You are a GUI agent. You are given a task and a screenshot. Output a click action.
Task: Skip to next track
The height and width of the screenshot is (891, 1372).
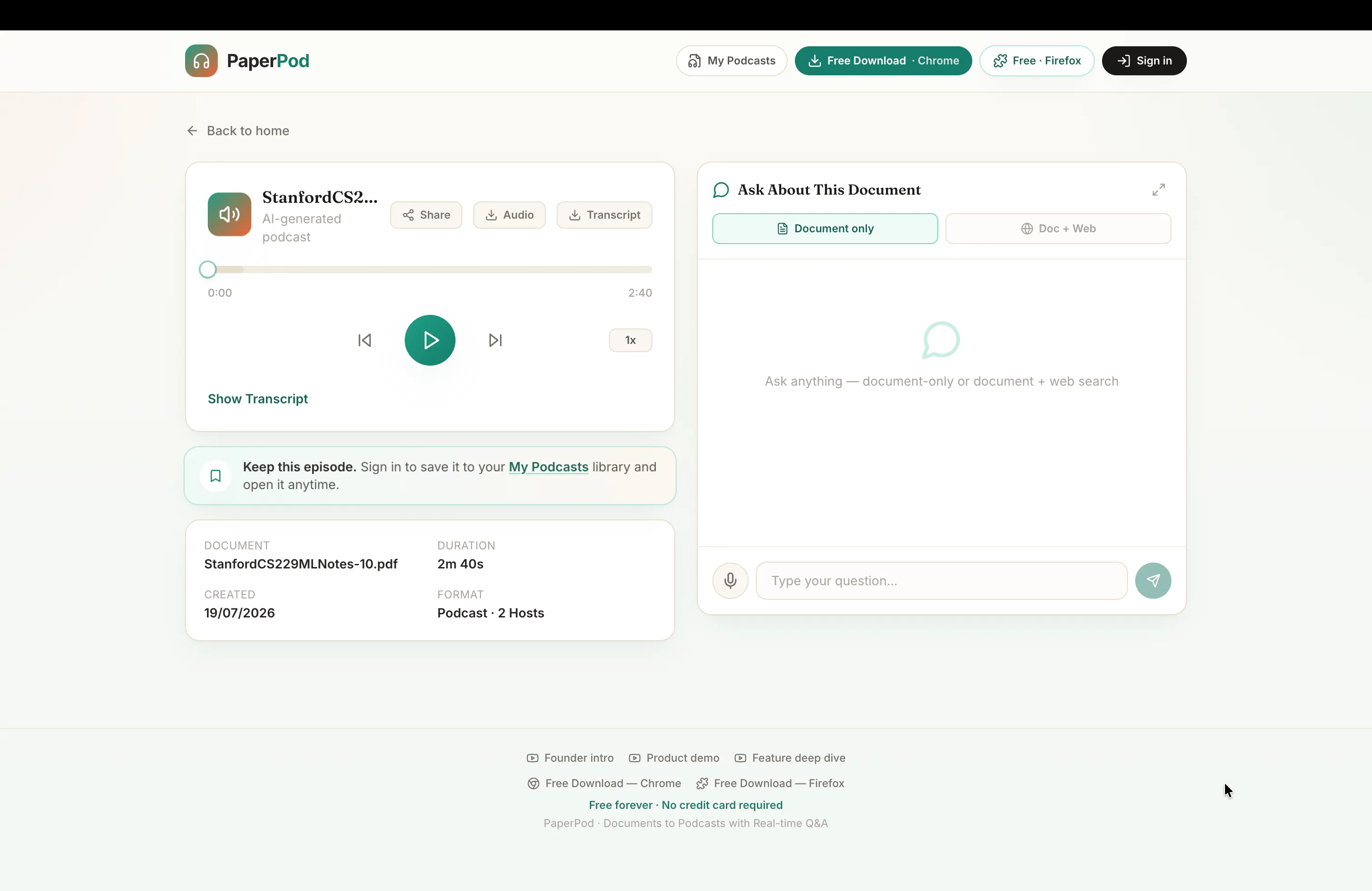click(495, 340)
